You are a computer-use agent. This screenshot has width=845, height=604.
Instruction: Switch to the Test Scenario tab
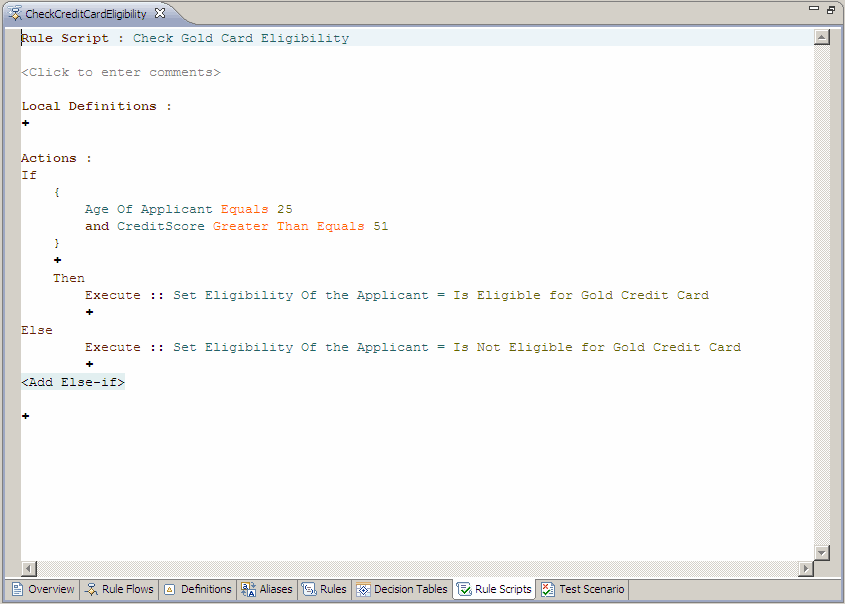pyautogui.click(x=583, y=589)
